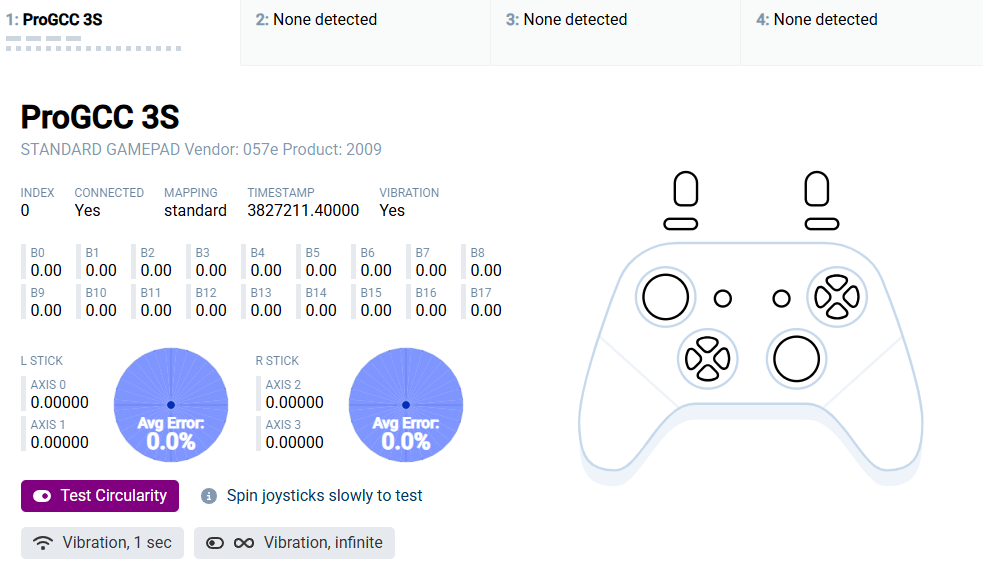Image resolution: width=983 pixels, height=585 pixels.
Task: Click the face buttons cluster on controller diagram
Action: tap(837, 297)
